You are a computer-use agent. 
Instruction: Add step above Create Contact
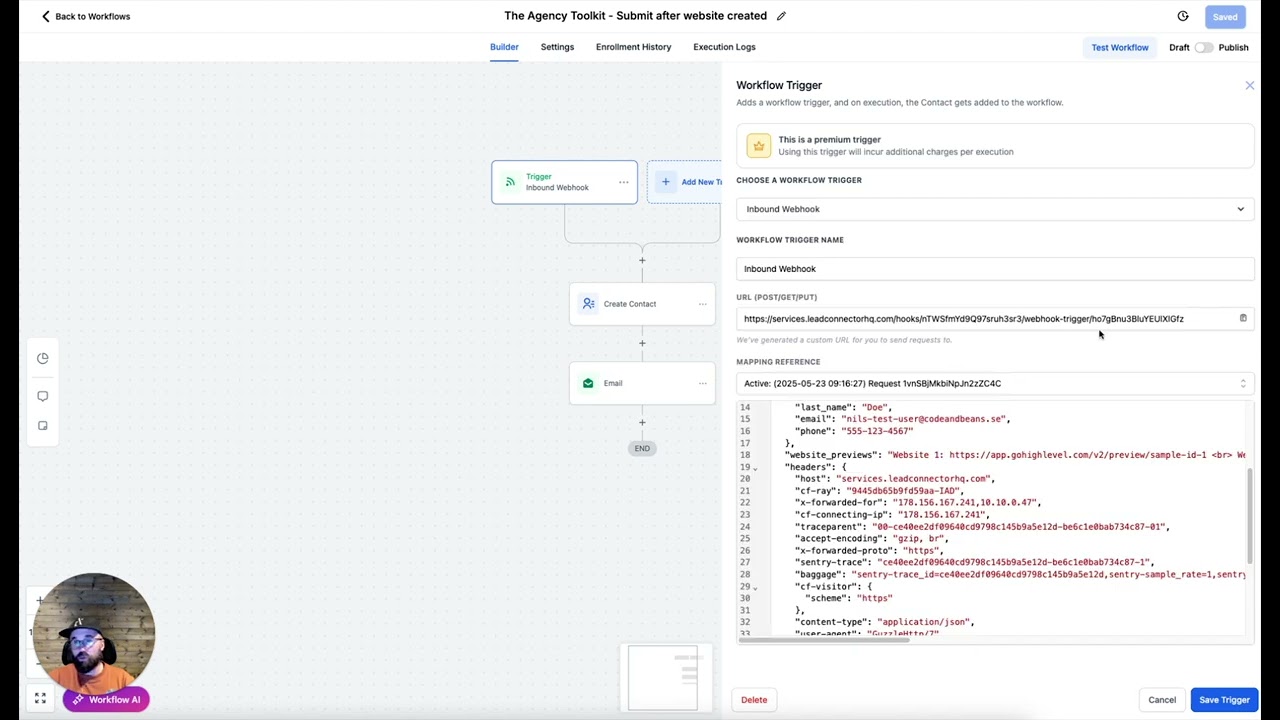pyautogui.click(x=642, y=261)
